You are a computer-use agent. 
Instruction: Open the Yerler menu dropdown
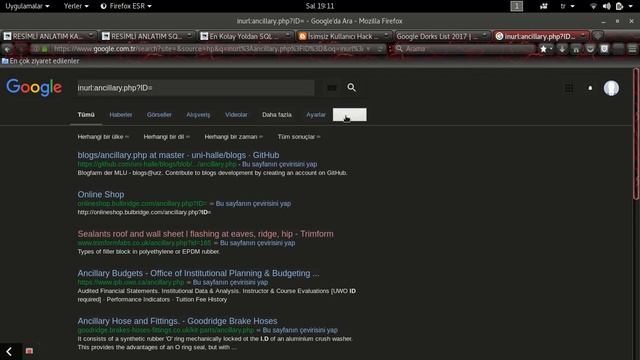[76, 6]
